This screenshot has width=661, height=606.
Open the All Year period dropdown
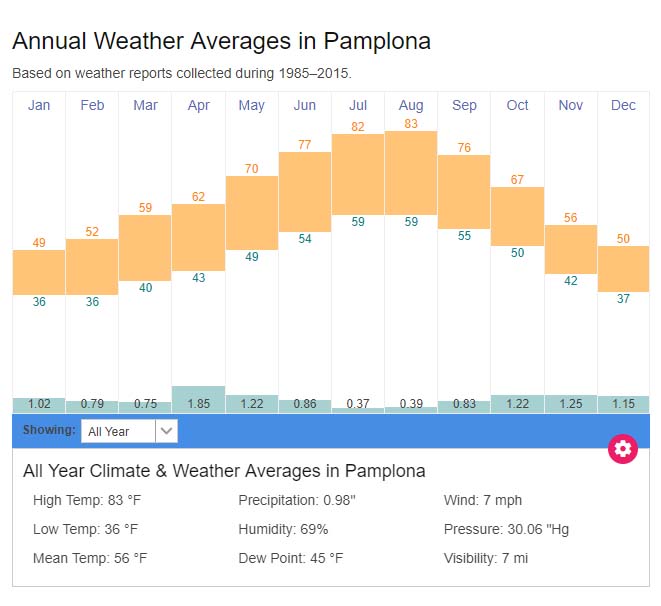pos(118,431)
